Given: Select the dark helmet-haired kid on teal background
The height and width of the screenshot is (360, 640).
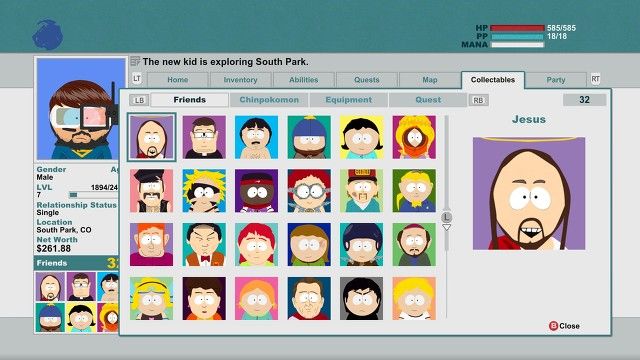Looking at the screenshot, I should coord(362,244).
